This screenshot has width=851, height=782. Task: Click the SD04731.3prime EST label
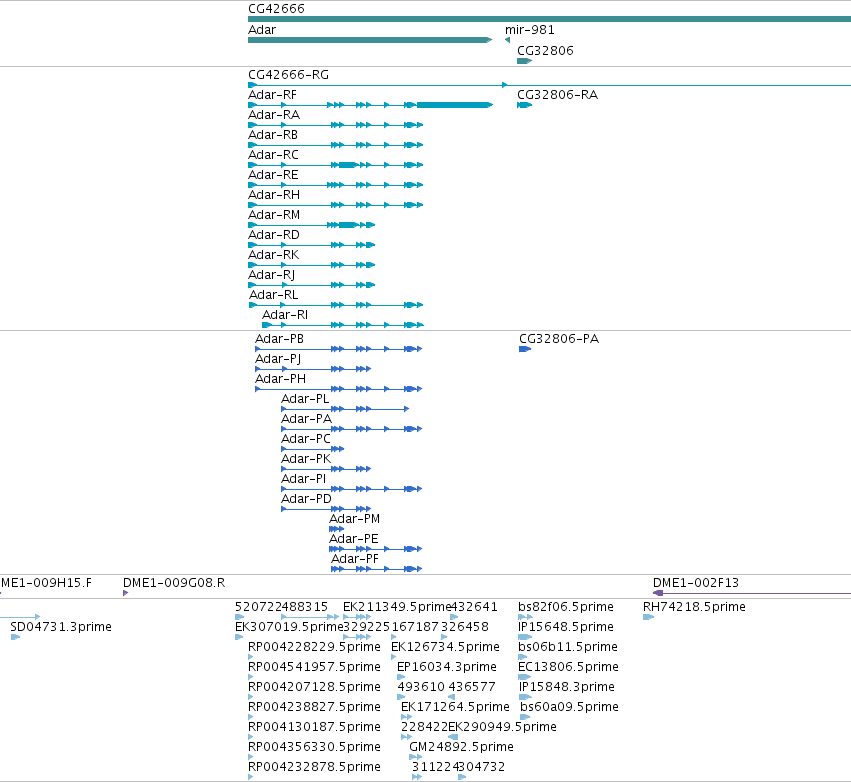point(61,627)
